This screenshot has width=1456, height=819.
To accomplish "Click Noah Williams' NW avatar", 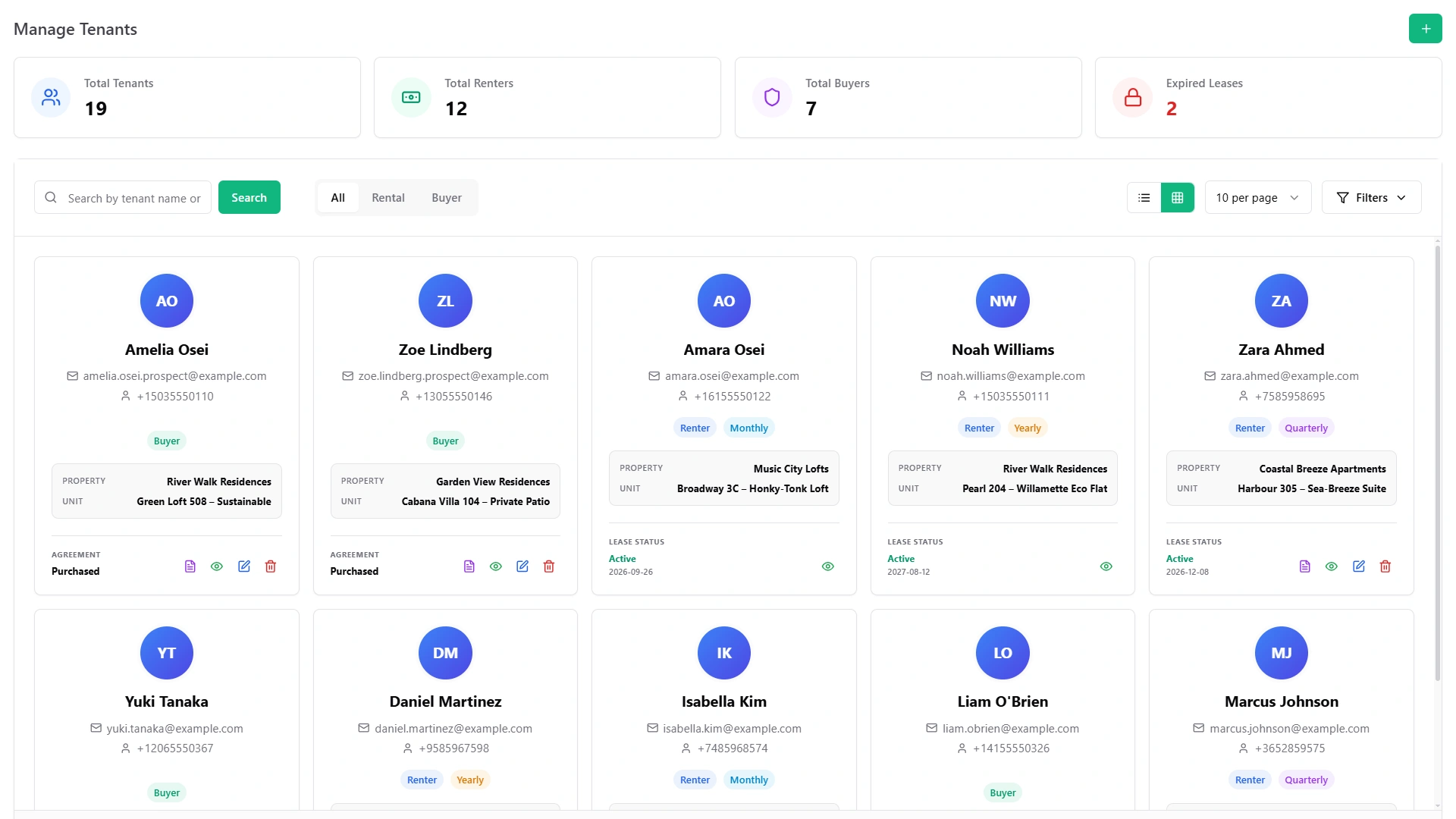I will coord(1003,301).
